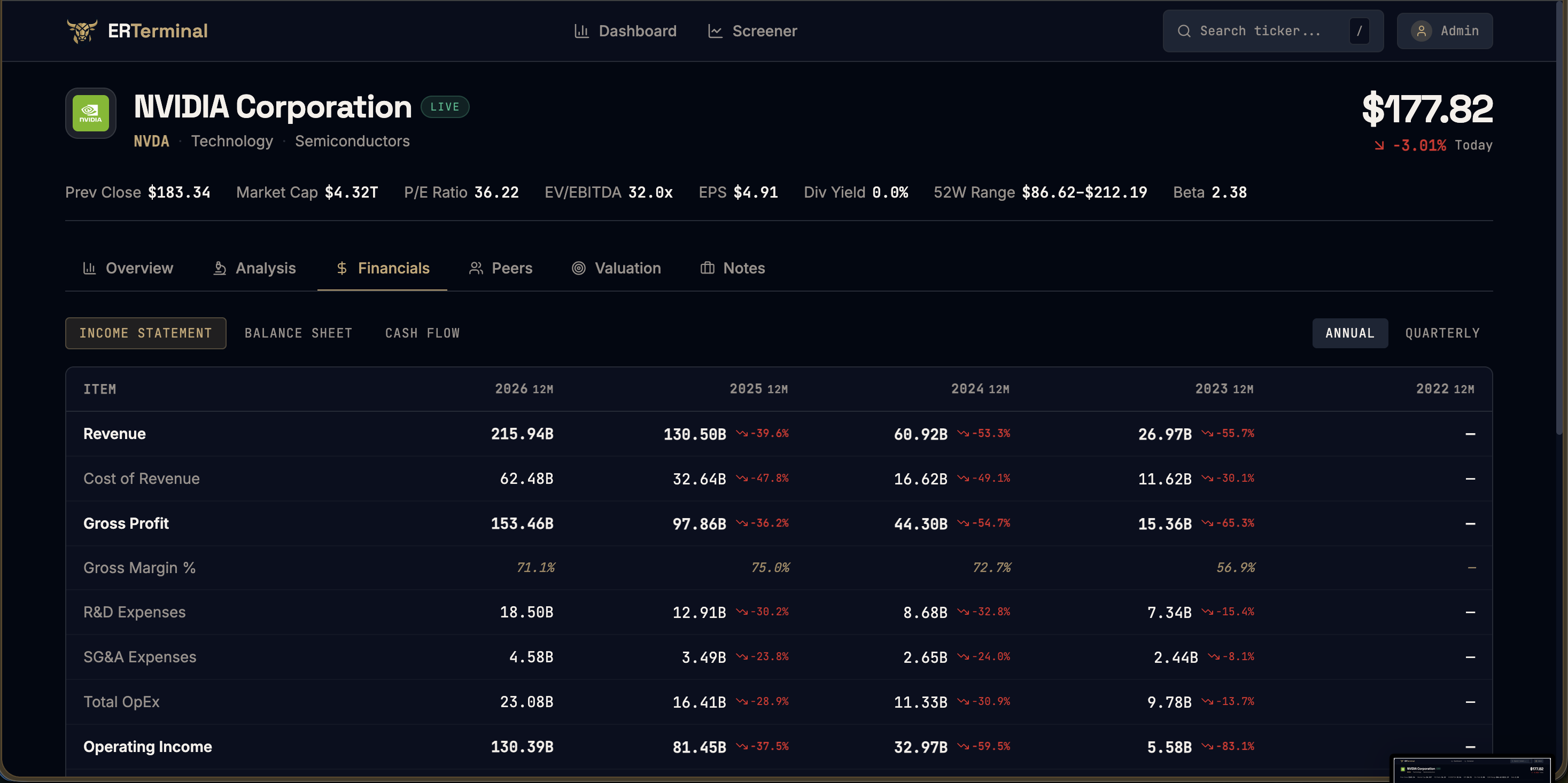Viewport: 1568px width, 783px height.
Task: Click the search magnifier icon
Action: (x=1183, y=31)
